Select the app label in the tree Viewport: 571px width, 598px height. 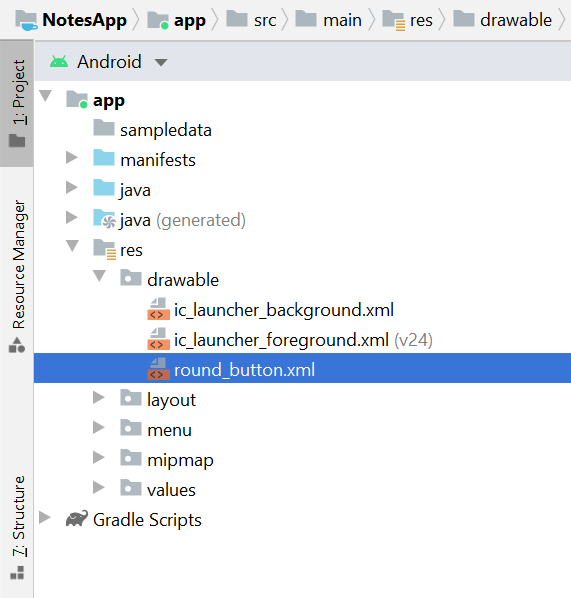pyautogui.click(x=109, y=101)
